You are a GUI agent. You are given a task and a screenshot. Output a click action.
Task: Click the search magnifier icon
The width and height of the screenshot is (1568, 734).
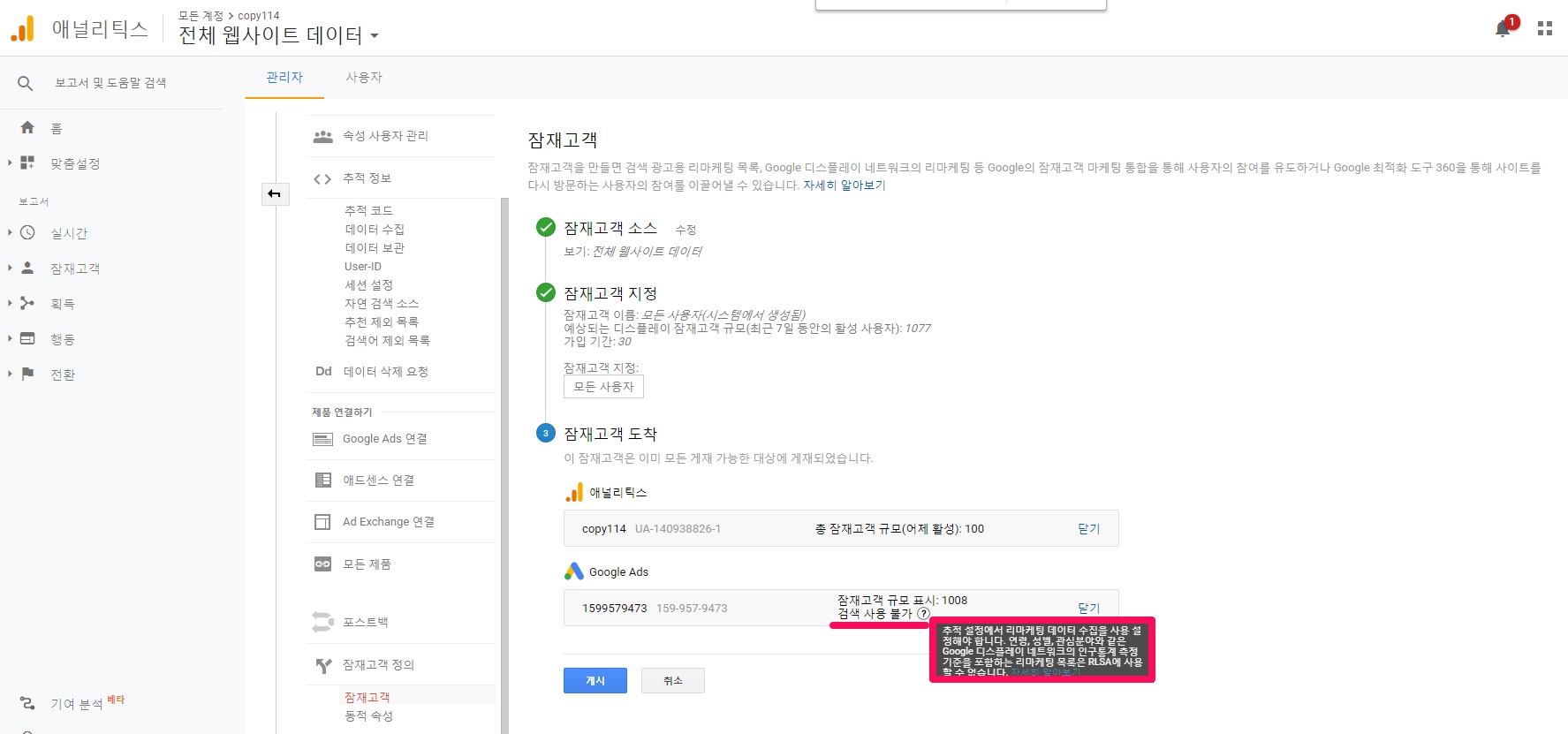tap(26, 83)
